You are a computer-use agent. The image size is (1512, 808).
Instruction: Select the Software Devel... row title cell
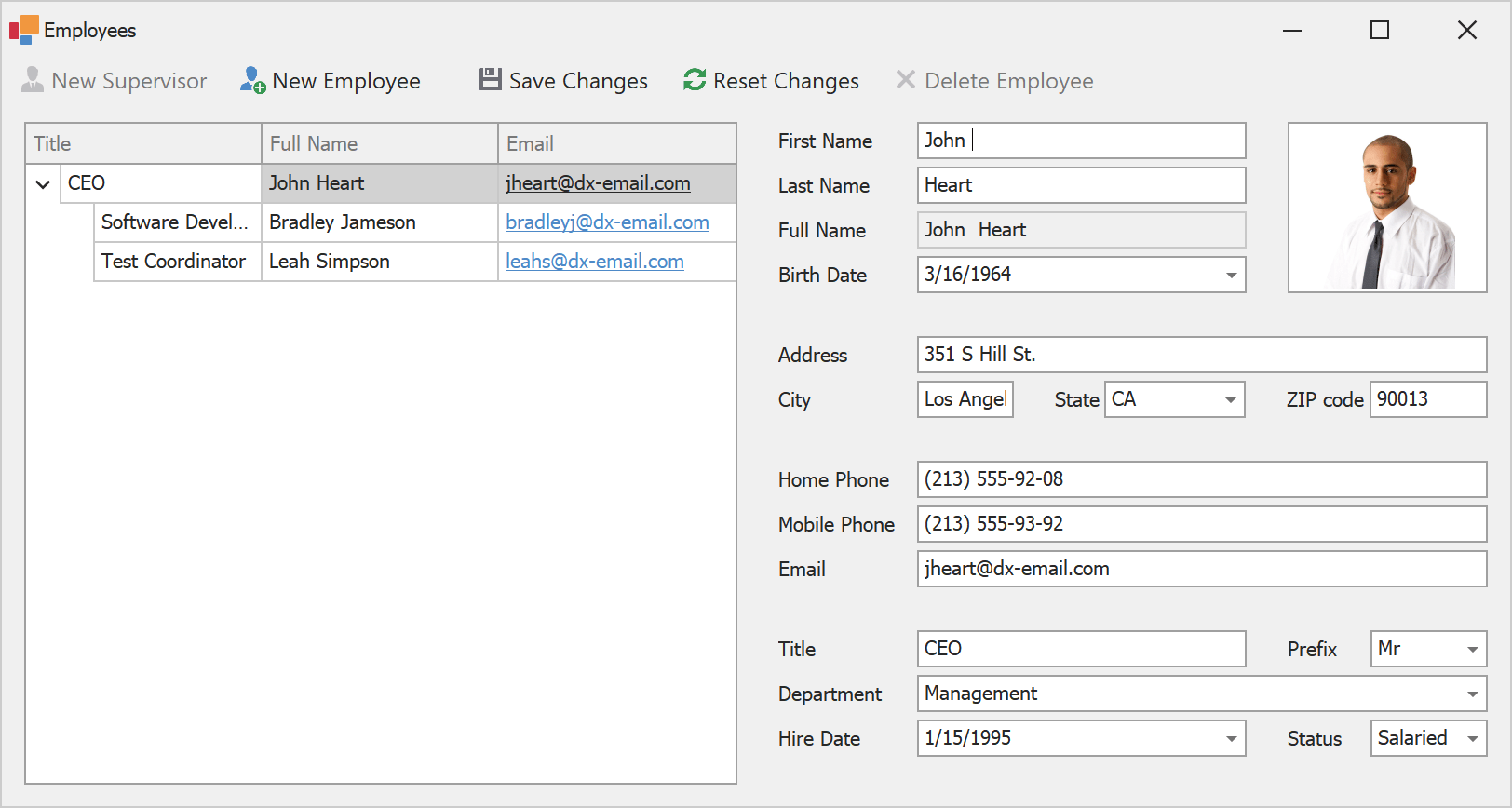click(x=178, y=222)
